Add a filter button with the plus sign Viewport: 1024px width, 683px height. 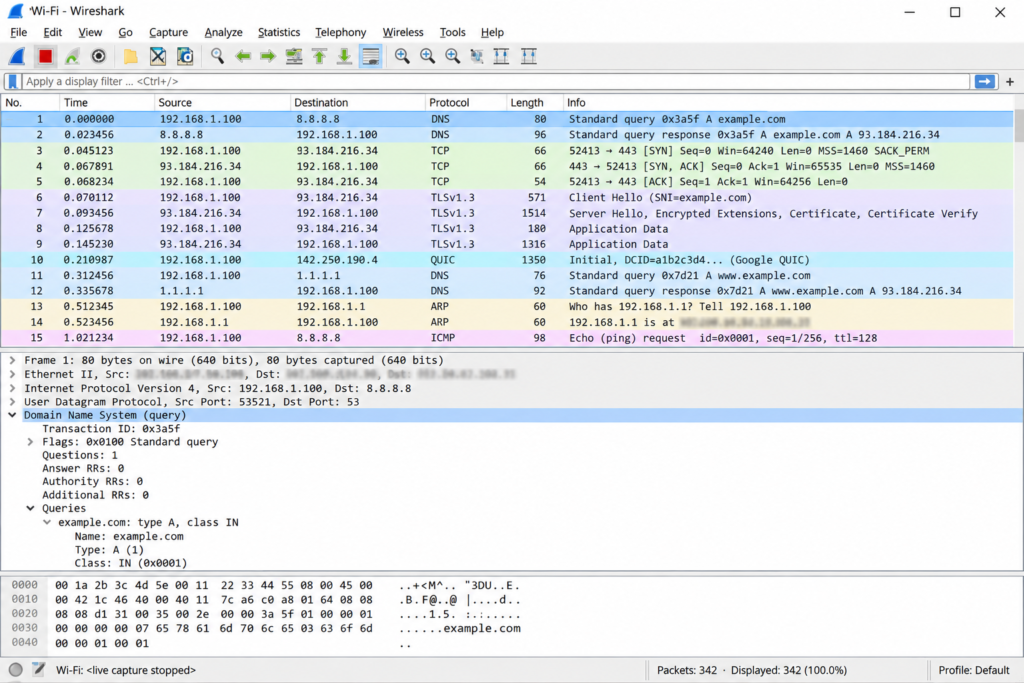[x=1010, y=82]
